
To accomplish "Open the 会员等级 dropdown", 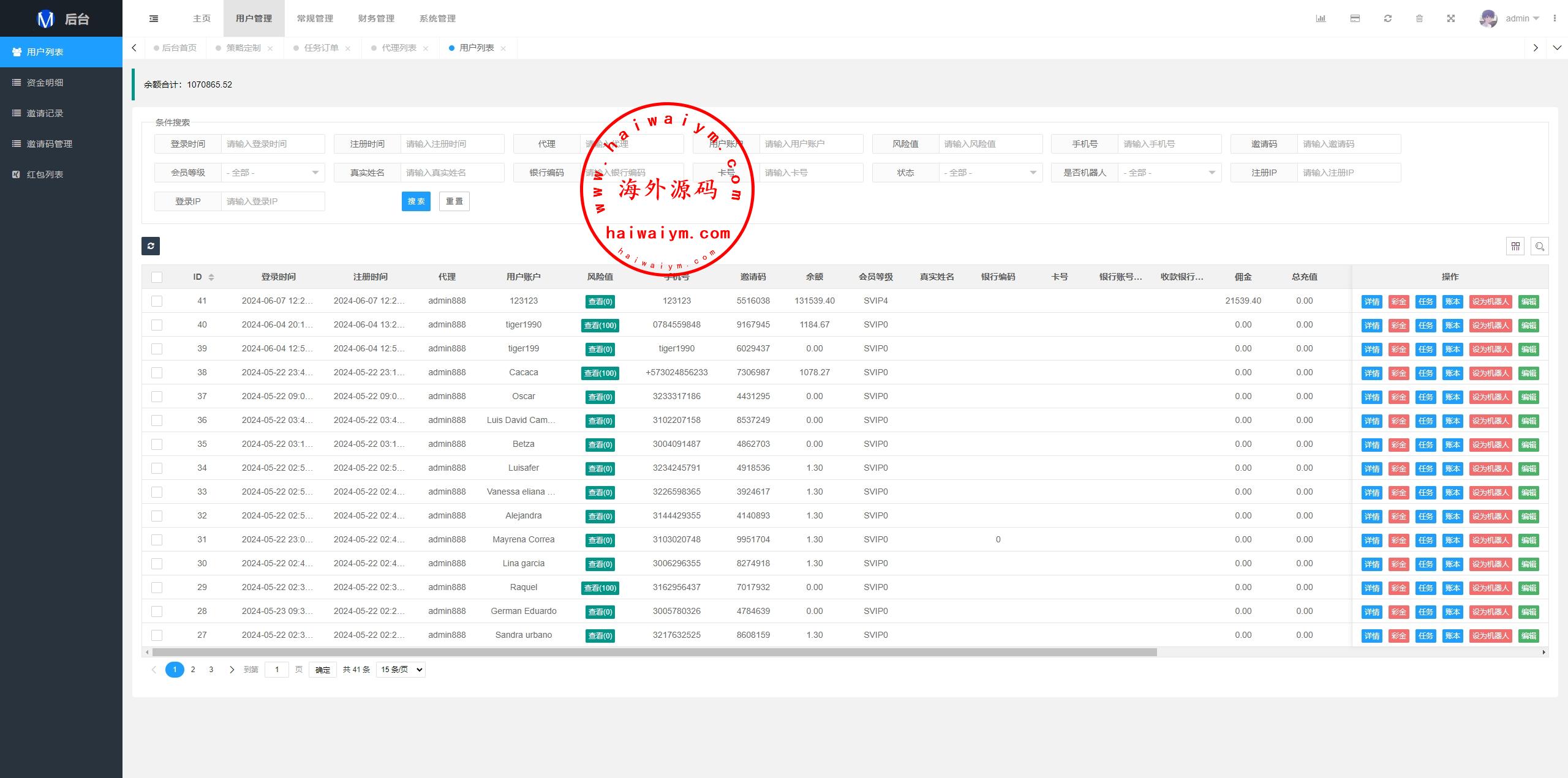I will [273, 173].
